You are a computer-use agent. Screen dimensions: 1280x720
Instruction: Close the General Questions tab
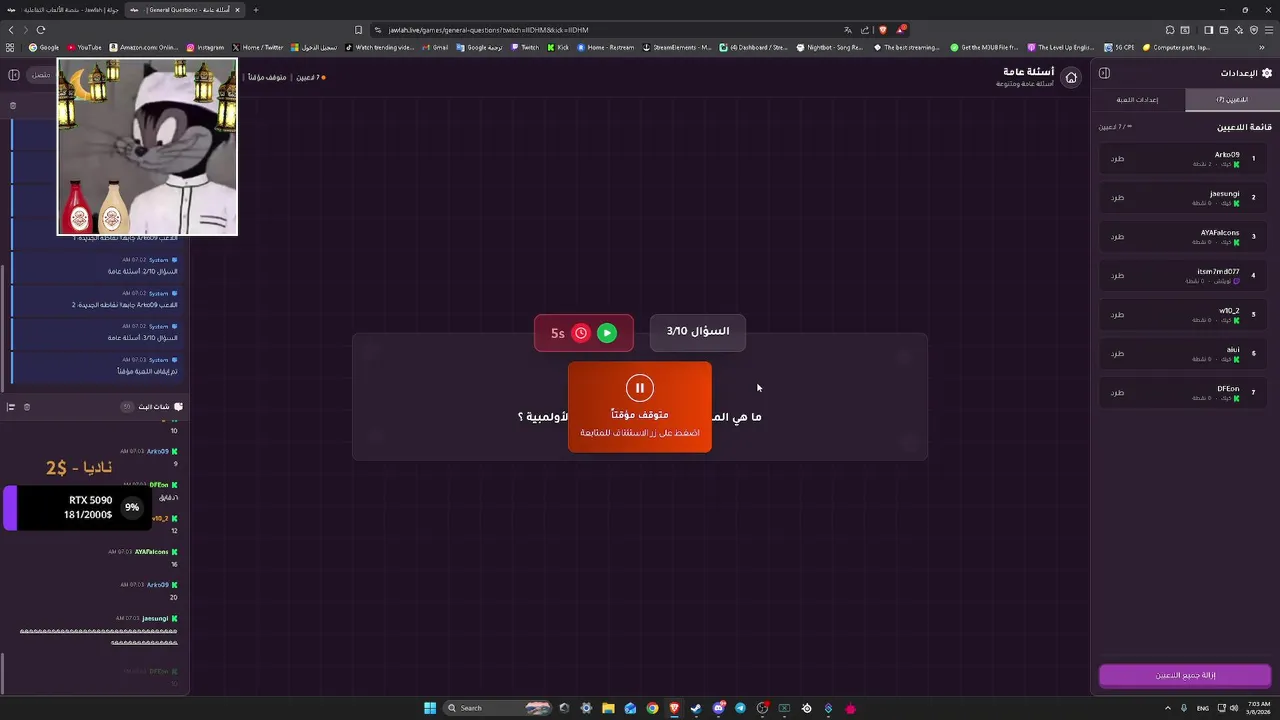(237, 10)
